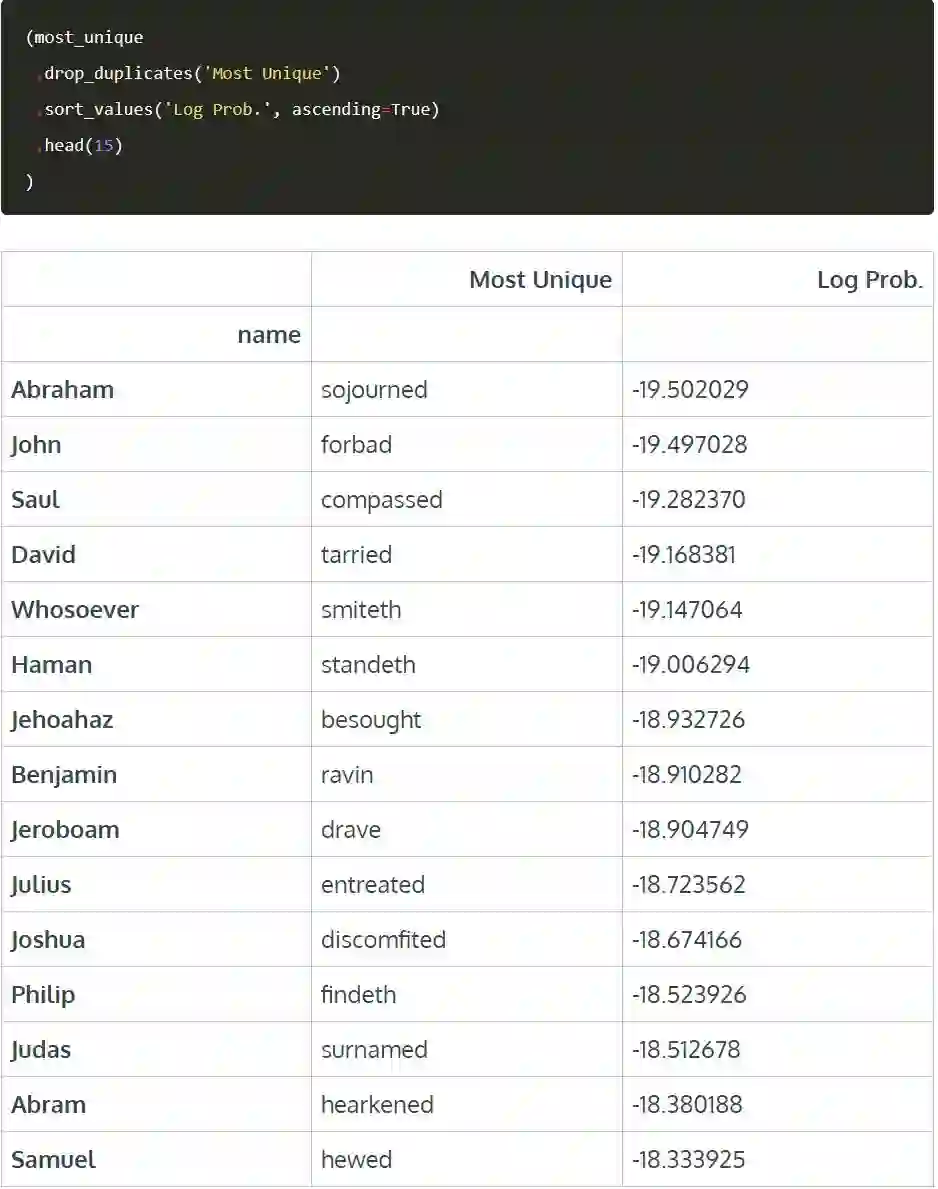Image resolution: width=938 pixels, height=1189 pixels.
Task: Click the value -18.523926
Action: click(689, 995)
